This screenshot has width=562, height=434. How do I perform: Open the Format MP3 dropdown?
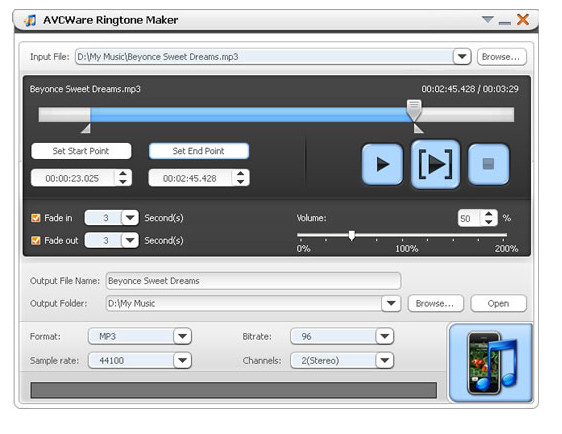point(182,336)
